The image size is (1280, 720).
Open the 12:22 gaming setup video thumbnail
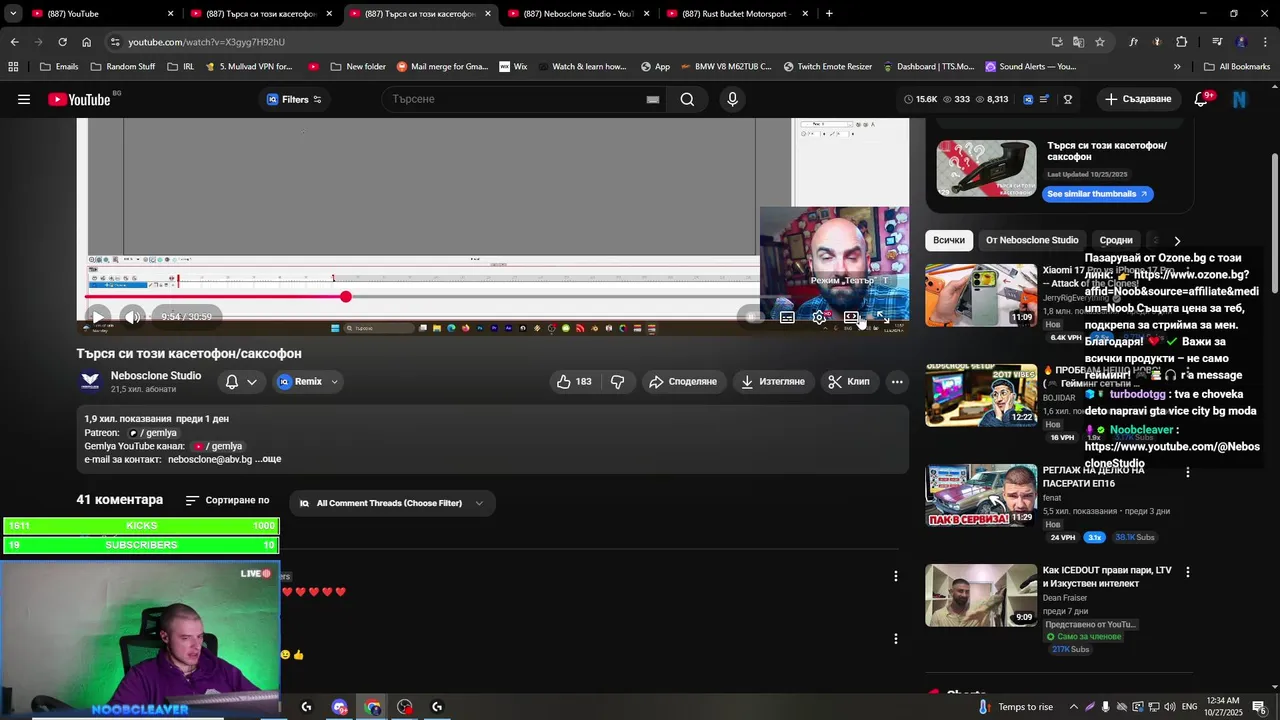click(981, 395)
